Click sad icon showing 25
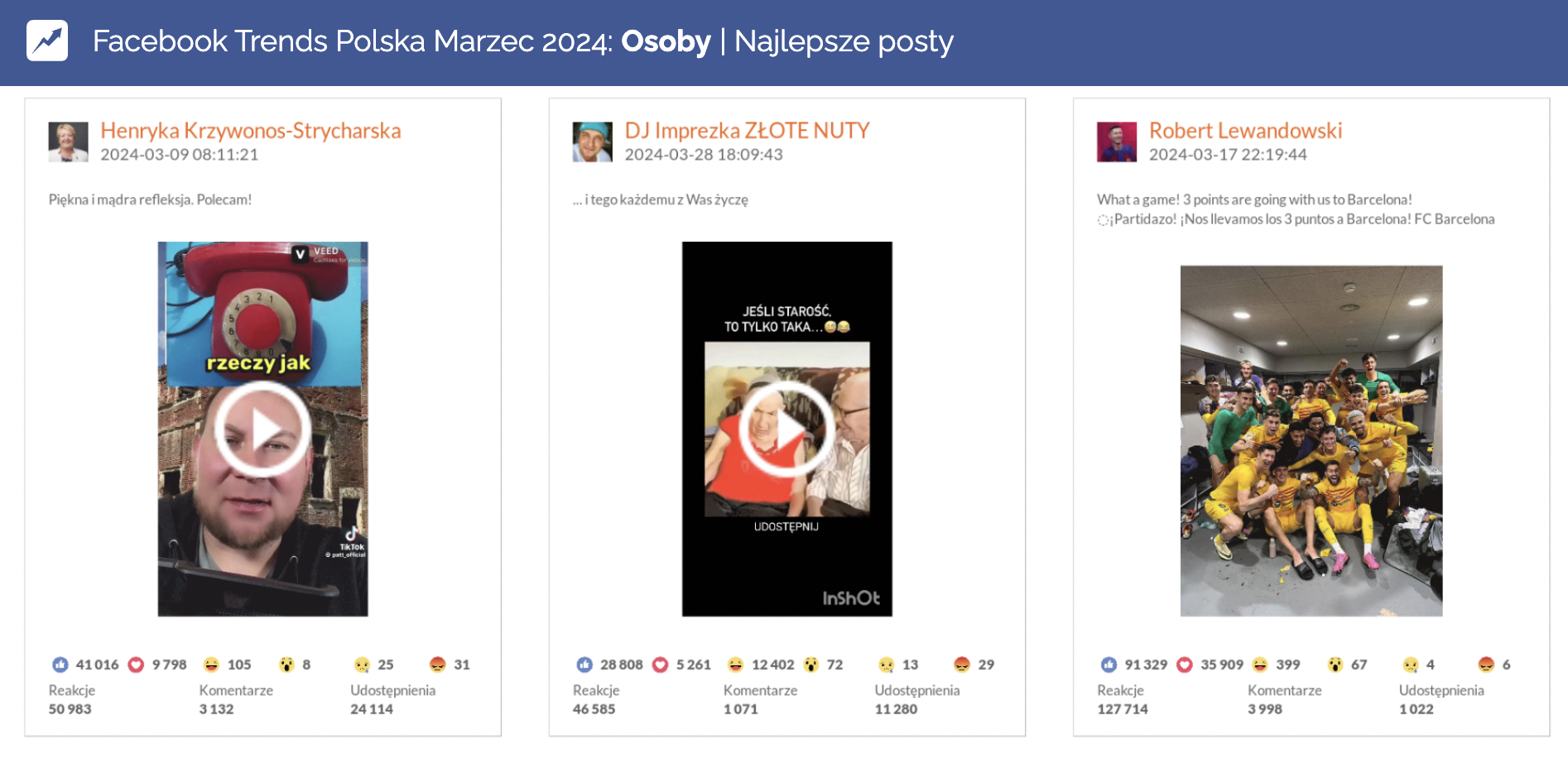 click(362, 665)
